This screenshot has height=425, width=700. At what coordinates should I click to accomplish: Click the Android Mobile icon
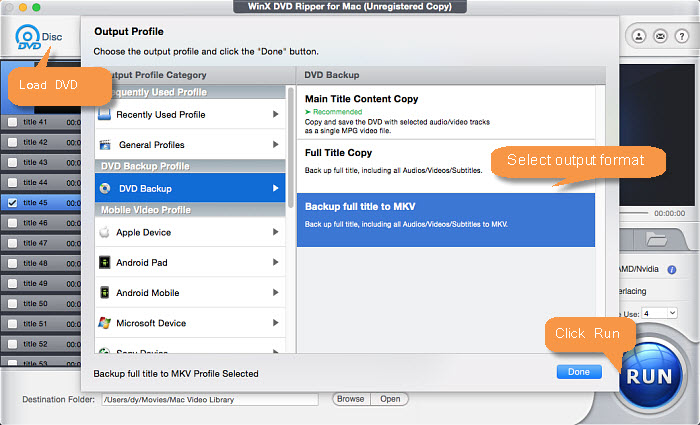click(x=104, y=292)
